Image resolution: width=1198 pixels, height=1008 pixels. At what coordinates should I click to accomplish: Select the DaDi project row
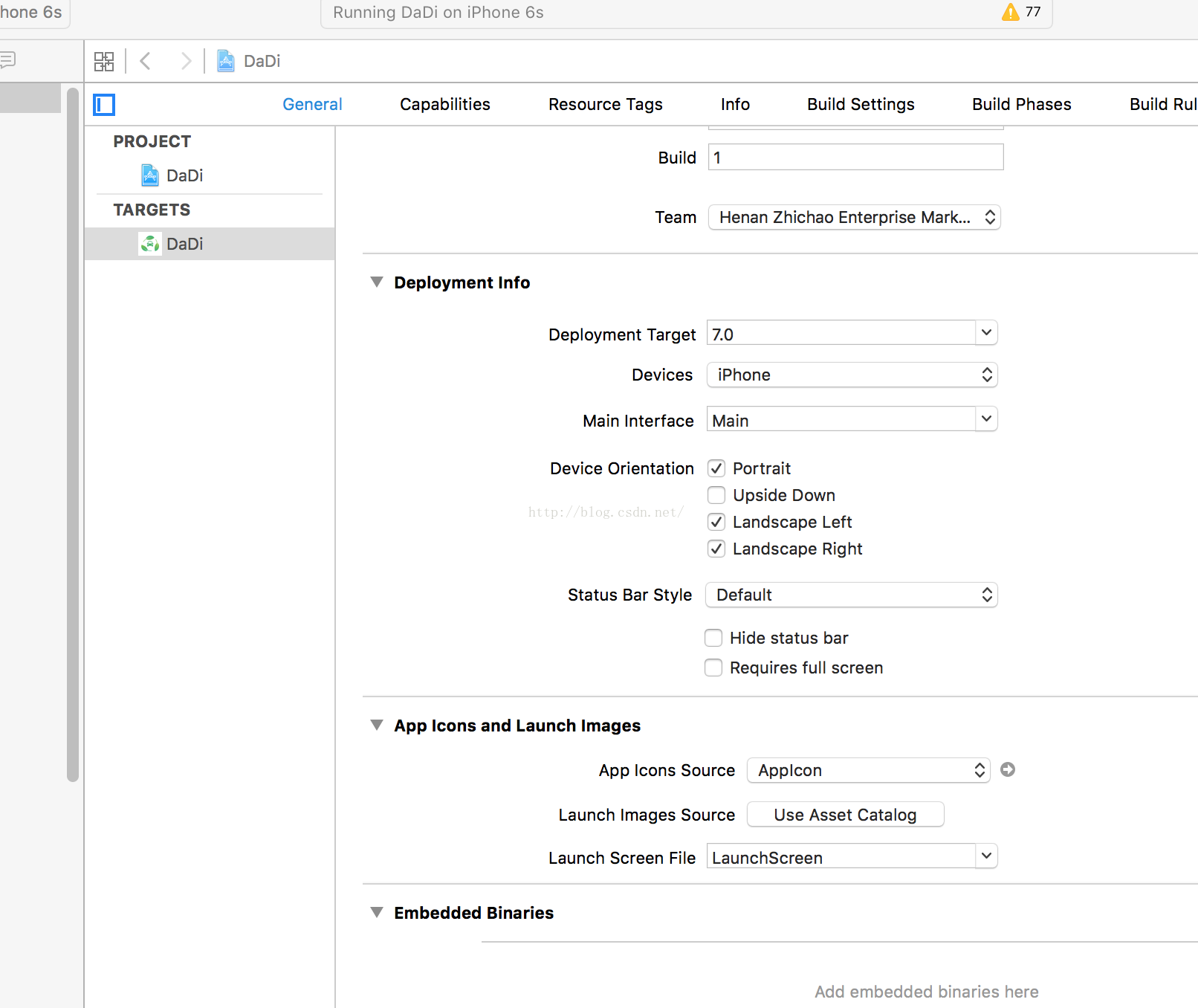(x=210, y=175)
